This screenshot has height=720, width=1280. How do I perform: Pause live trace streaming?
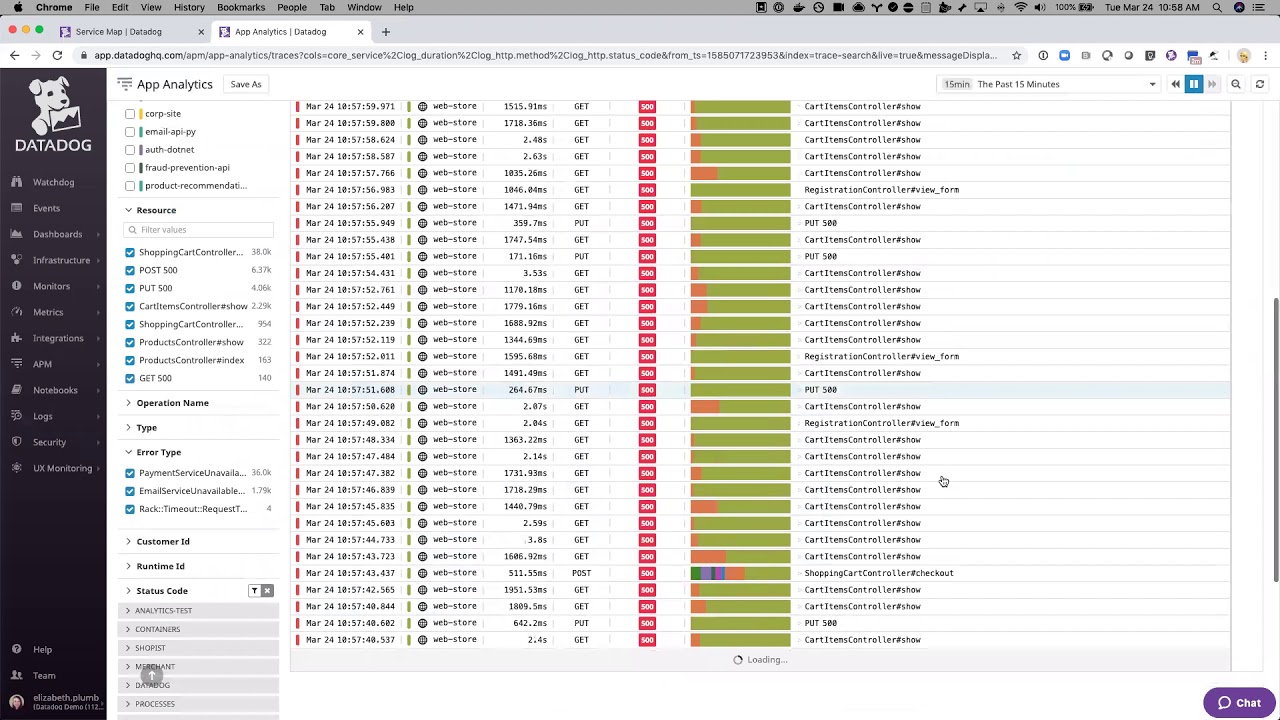coord(1193,84)
